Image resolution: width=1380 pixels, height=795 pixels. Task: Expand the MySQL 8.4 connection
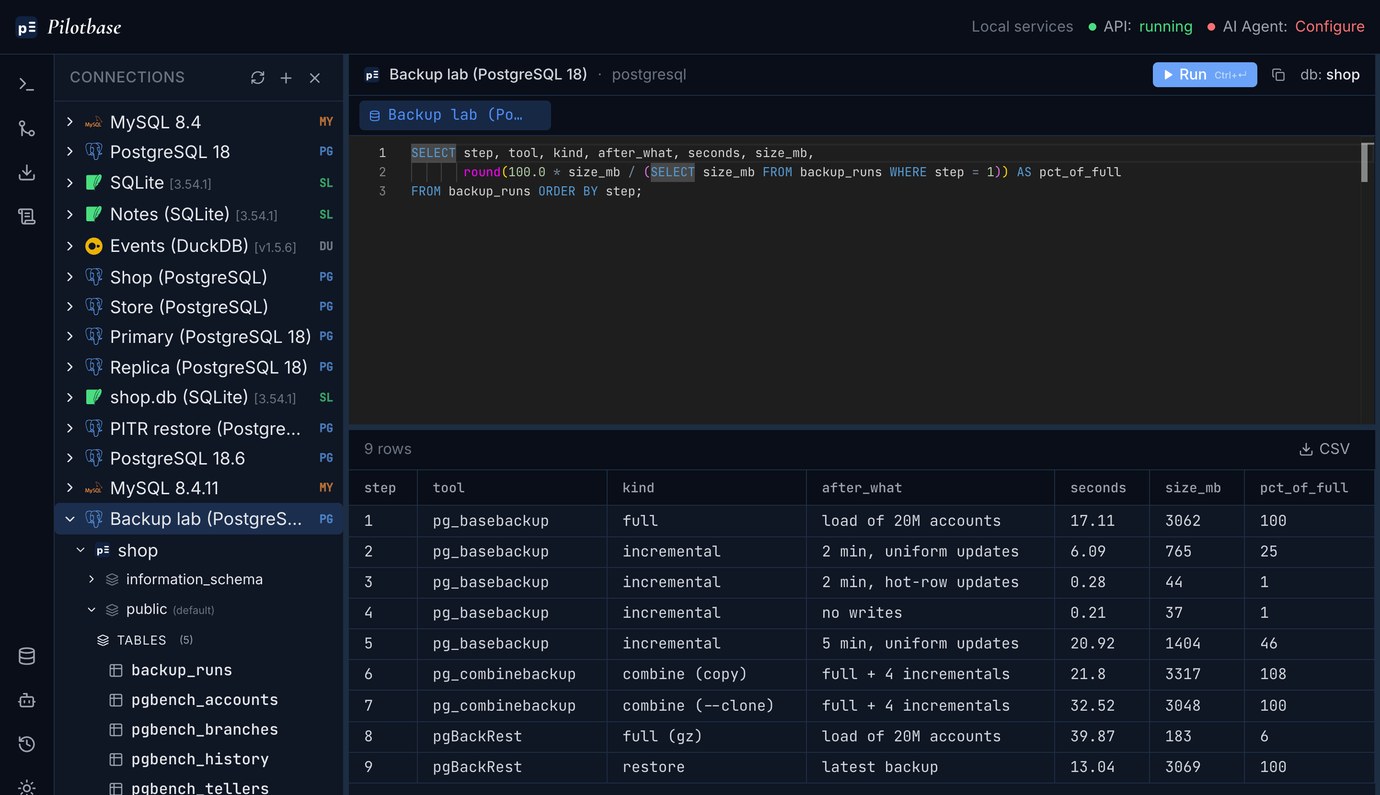[69, 122]
